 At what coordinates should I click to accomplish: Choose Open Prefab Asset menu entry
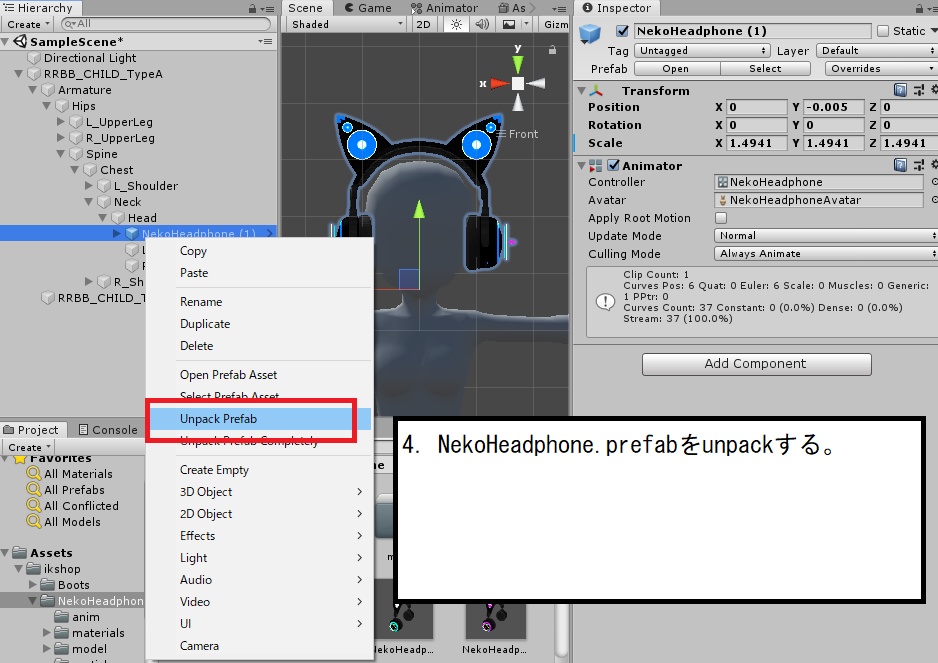pyautogui.click(x=259, y=375)
